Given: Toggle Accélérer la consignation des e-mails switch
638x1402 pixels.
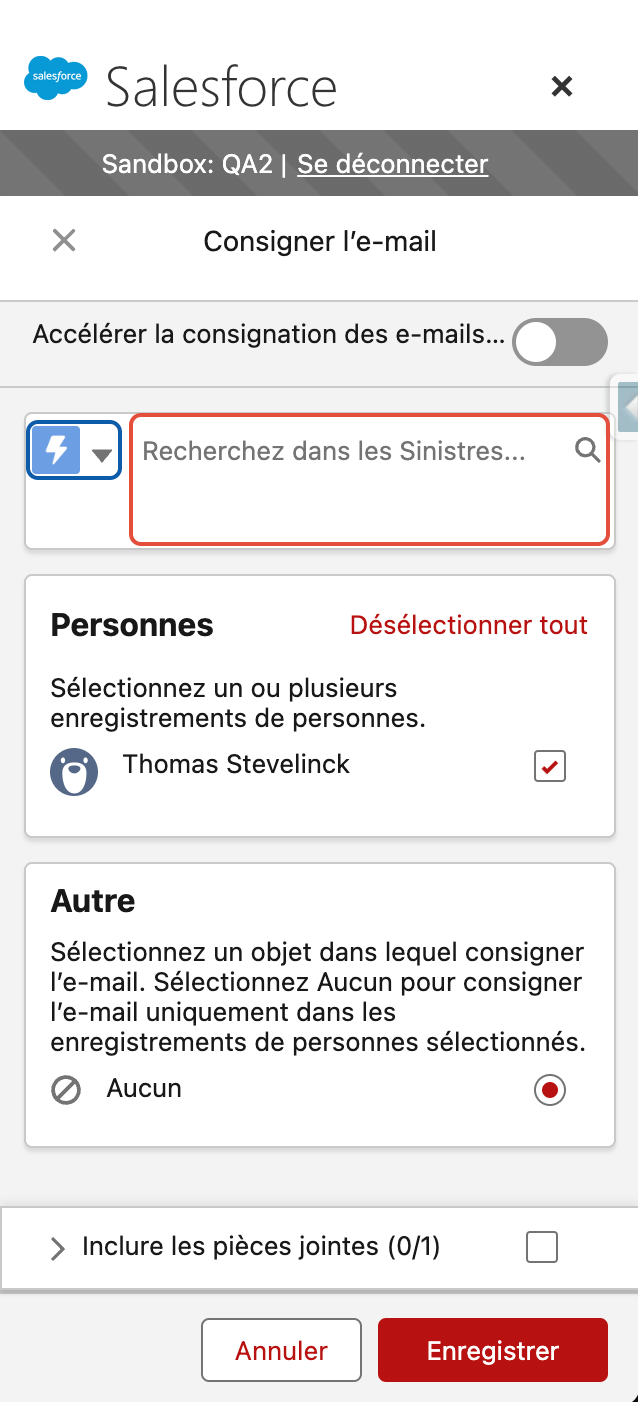Looking at the screenshot, I should (560, 342).
